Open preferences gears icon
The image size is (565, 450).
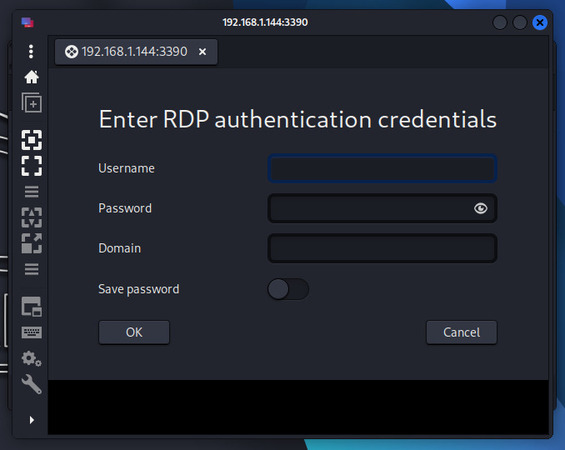pyautogui.click(x=31, y=358)
